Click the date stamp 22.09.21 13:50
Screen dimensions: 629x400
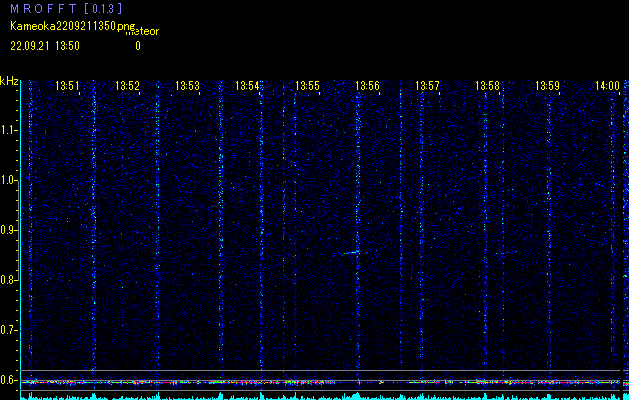tap(45, 46)
